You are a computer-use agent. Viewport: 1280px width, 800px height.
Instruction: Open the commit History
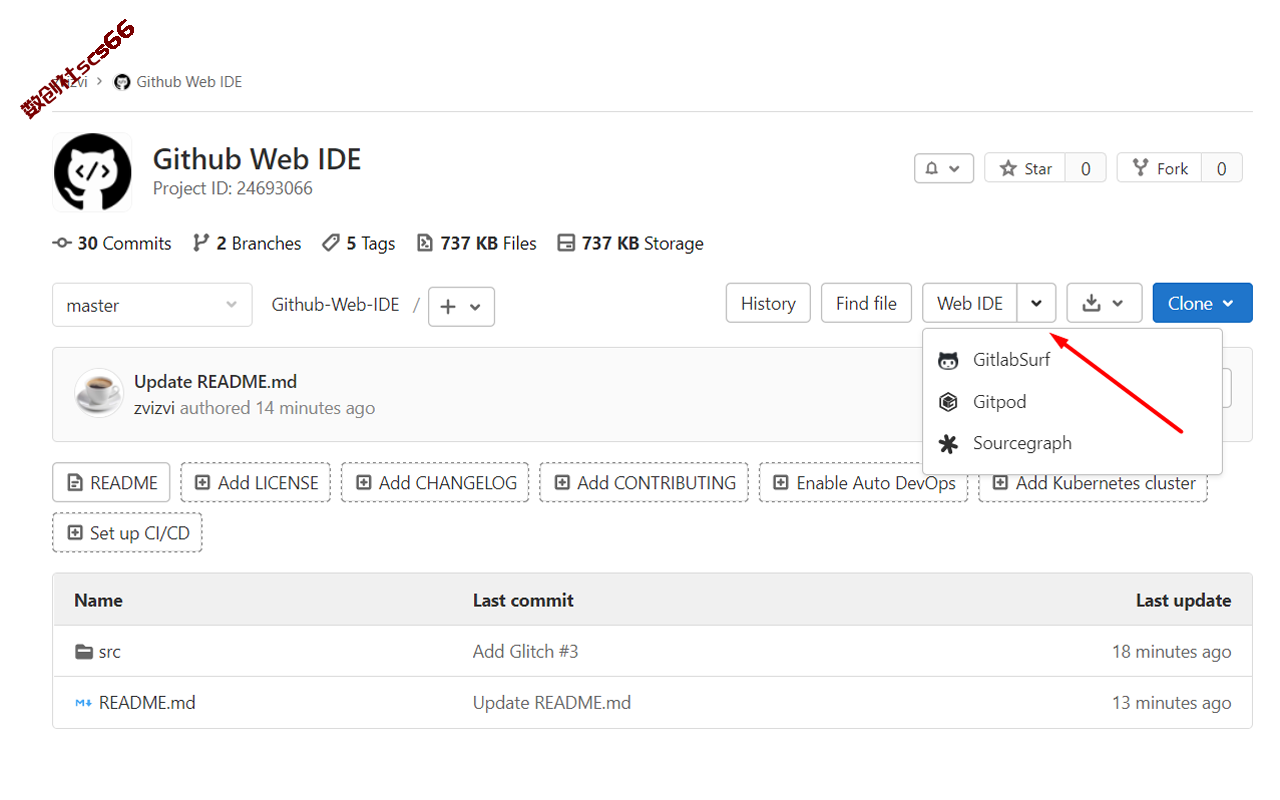pos(768,303)
